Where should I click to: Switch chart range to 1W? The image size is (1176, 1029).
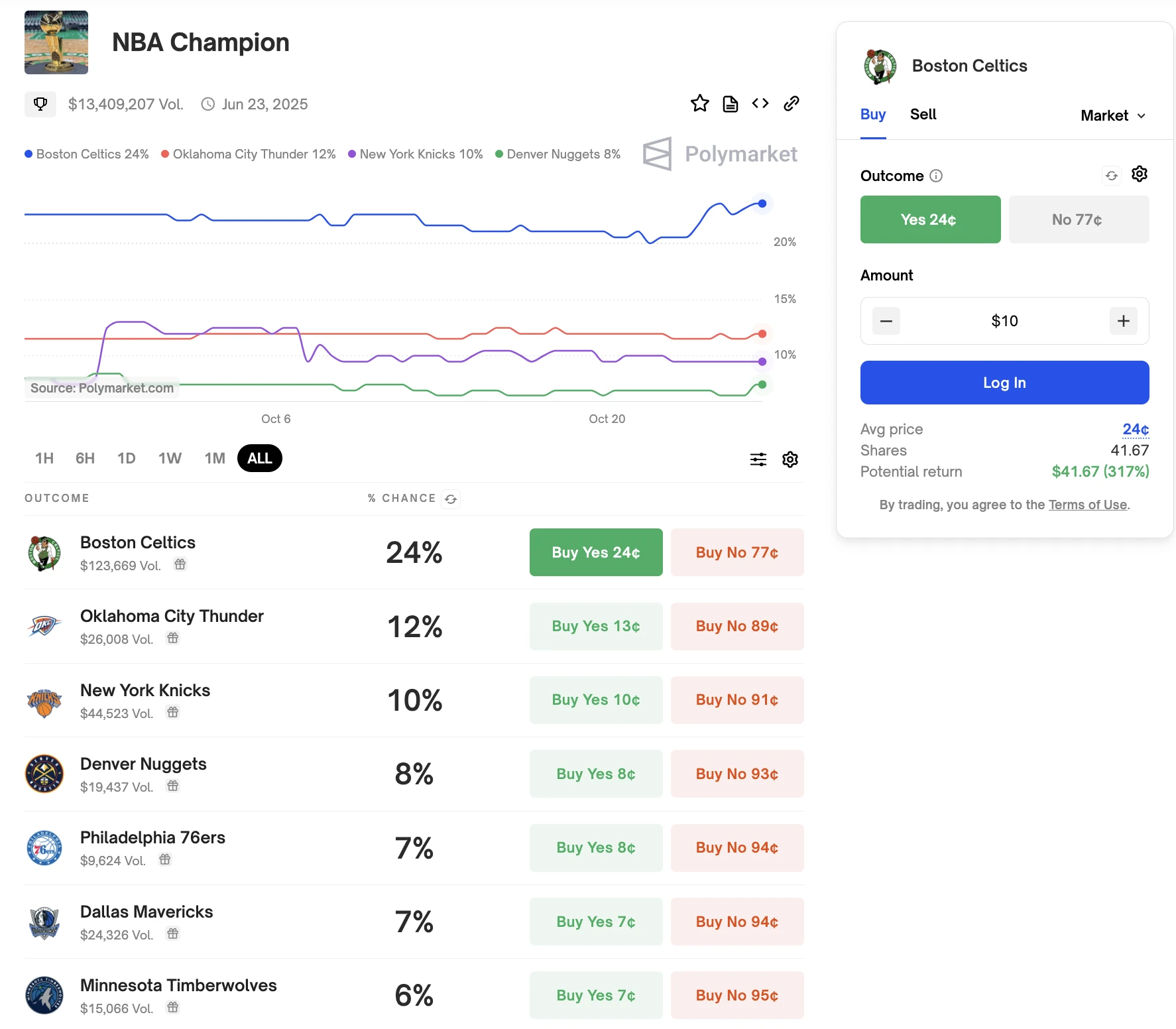point(170,458)
